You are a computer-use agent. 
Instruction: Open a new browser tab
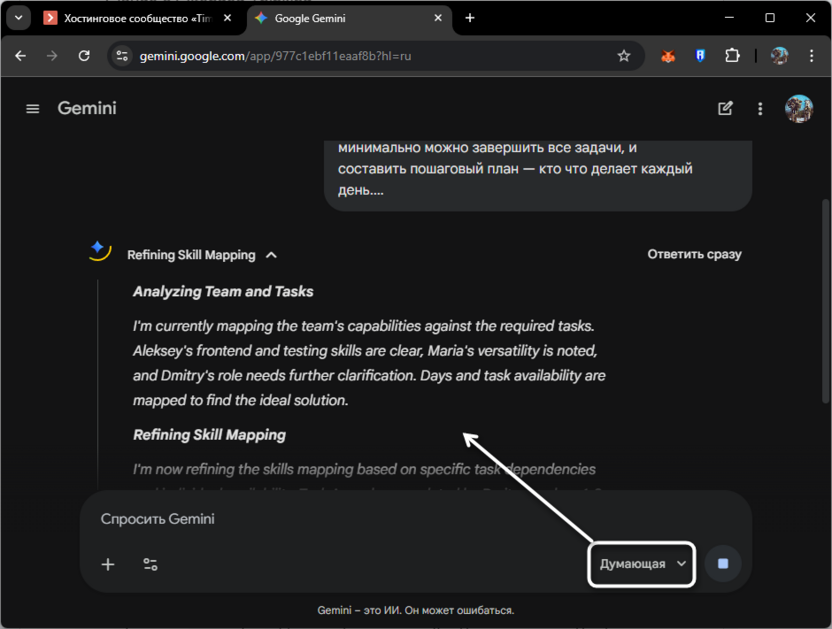tap(470, 18)
